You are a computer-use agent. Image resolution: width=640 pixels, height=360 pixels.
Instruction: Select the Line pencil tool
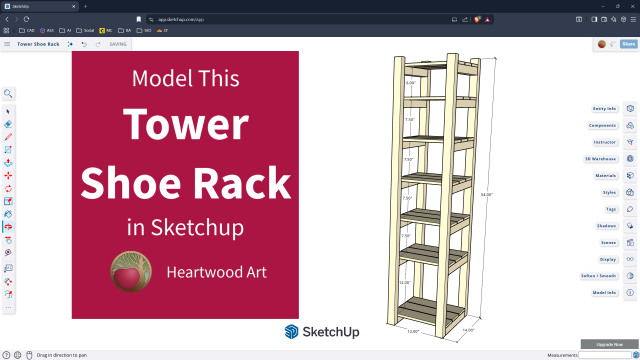pos(8,137)
